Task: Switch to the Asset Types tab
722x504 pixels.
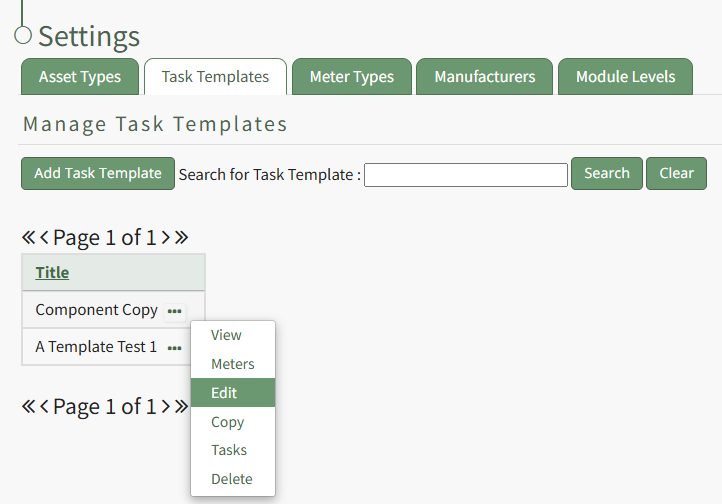Action: point(80,77)
